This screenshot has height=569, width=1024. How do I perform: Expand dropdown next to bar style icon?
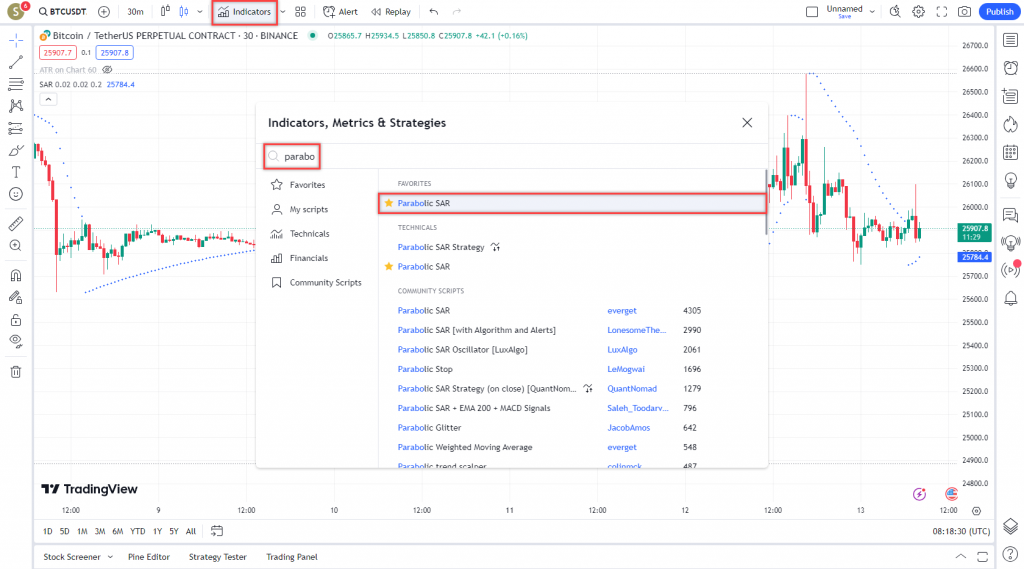[x=200, y=12]
